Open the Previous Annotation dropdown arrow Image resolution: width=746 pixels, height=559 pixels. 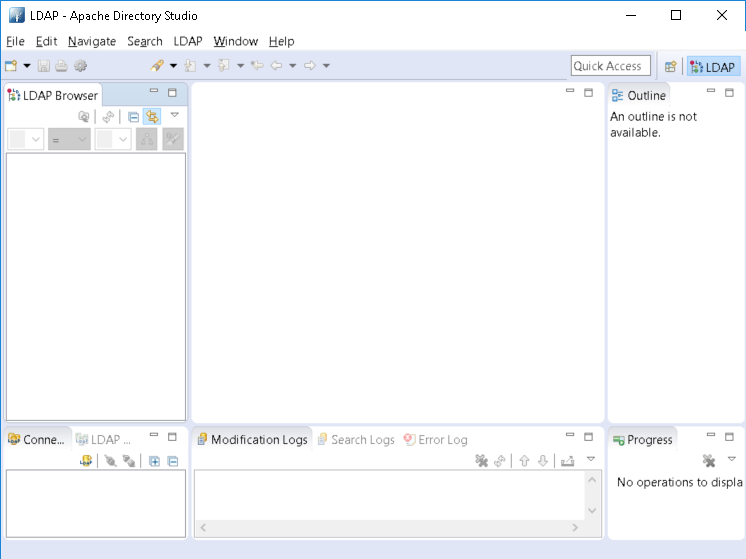pos(240,66)
